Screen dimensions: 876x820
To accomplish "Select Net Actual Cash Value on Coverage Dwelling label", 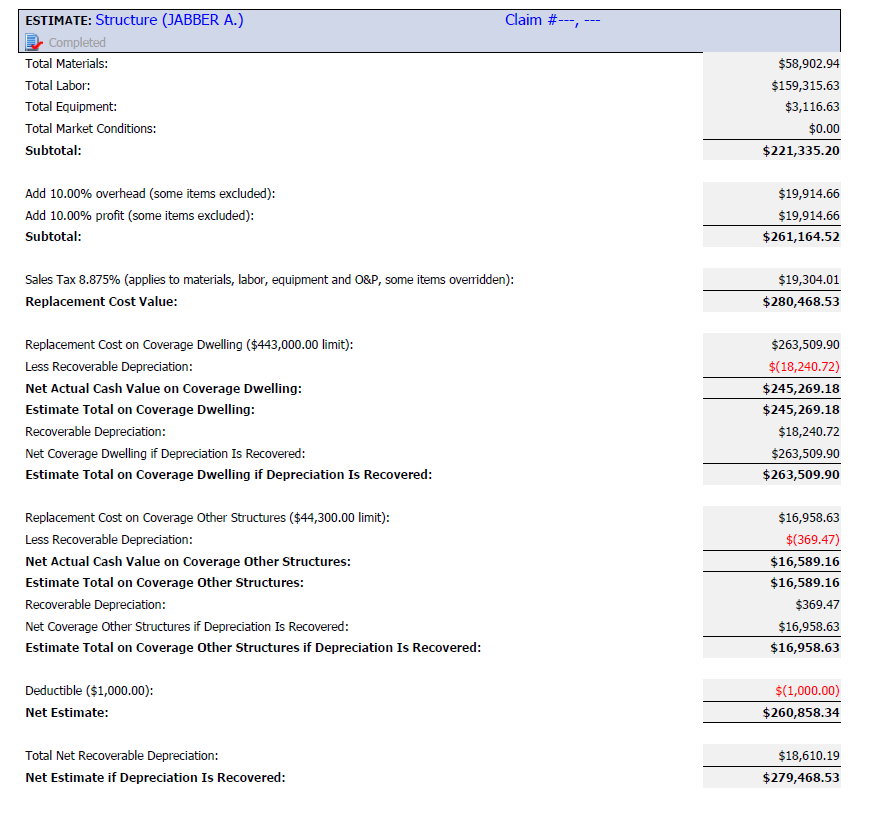I will tap(163, 389).
